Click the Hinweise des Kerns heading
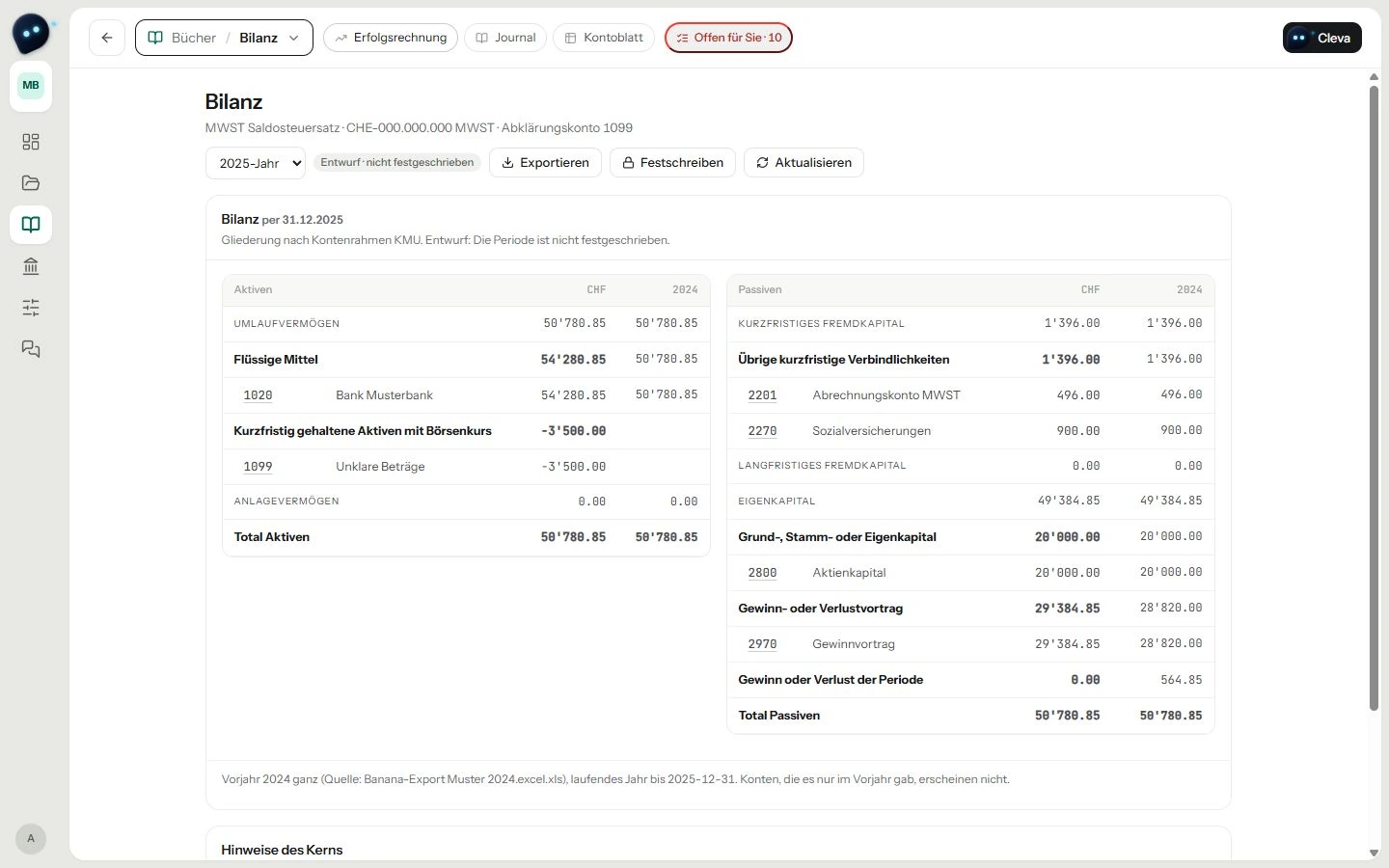Image resolution: width=1389 pixels, height=868 pixels. point(282,850)
